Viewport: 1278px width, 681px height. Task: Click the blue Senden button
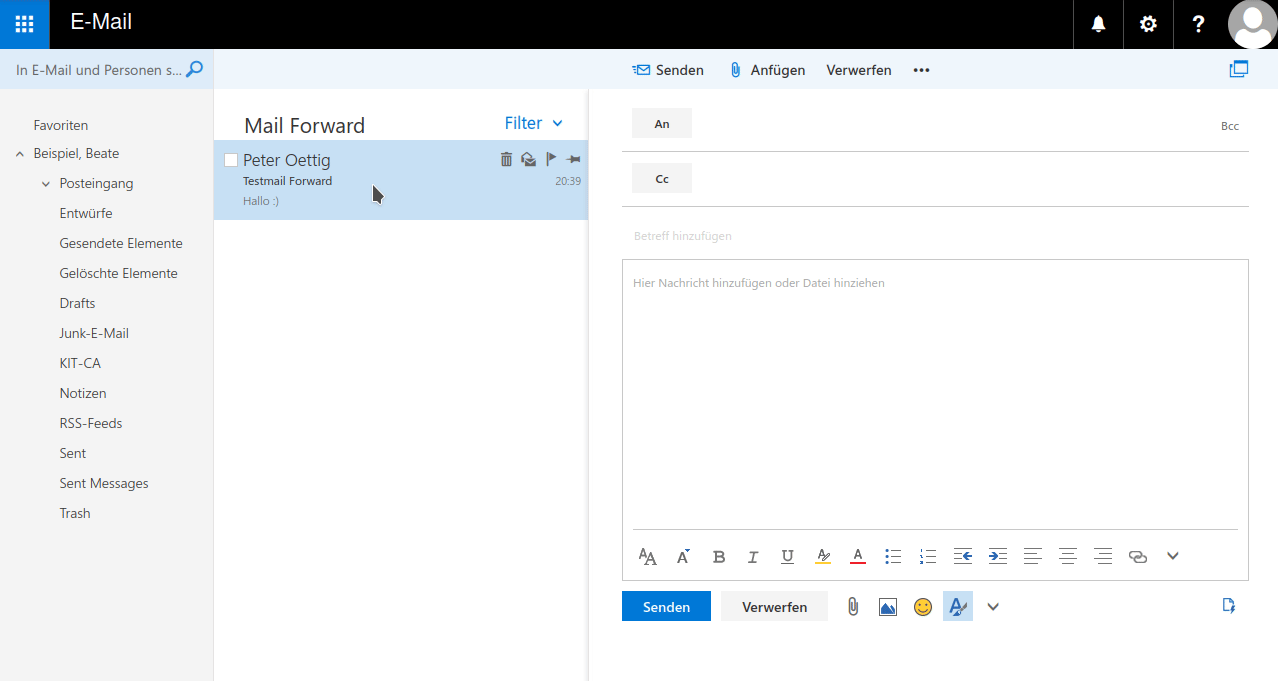(x=666, y=606)
